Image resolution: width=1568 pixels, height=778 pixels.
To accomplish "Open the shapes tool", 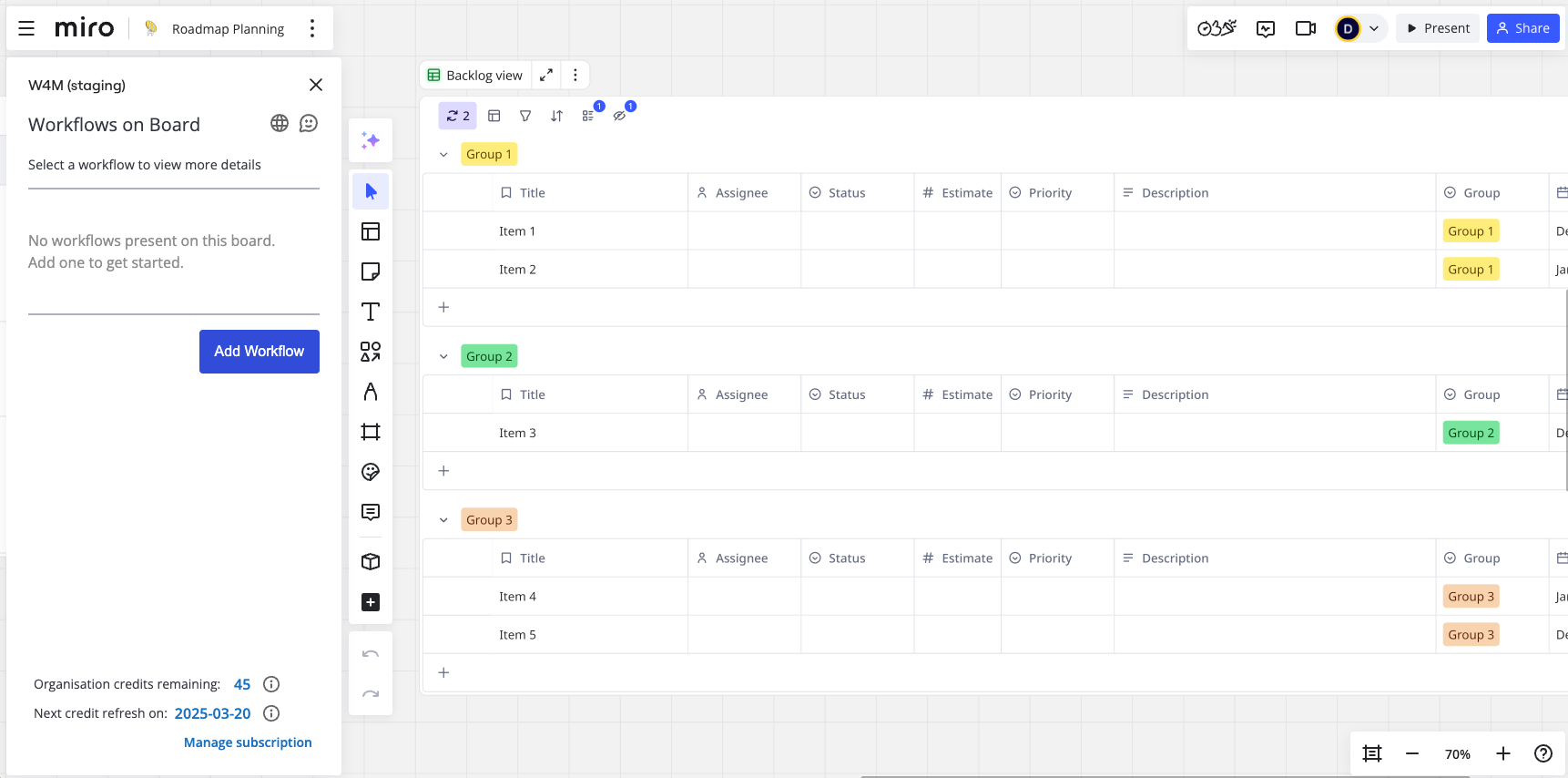I will (371, 352).
